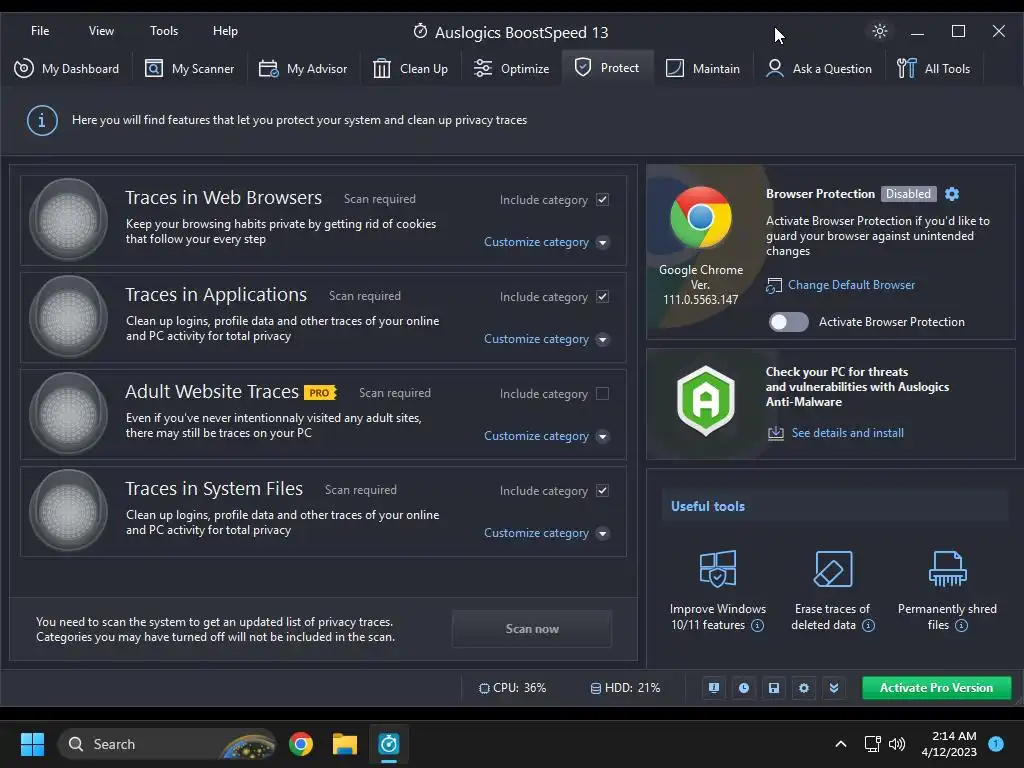This screenshot has height=768, width=1024.
Task: Click the save disk icon in status bar
Action: [x=774, y=688]
